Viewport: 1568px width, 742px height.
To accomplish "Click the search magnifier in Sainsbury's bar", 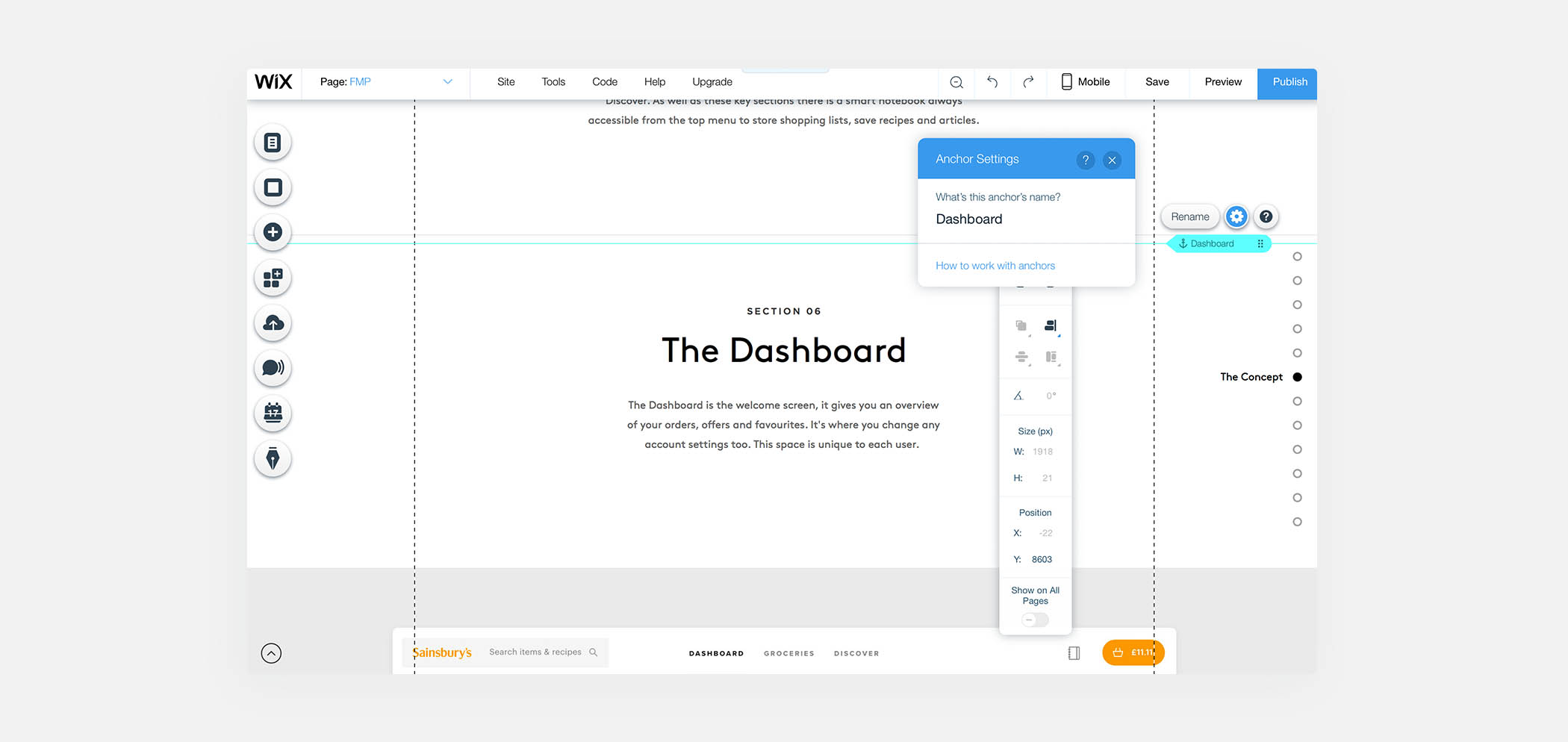I will (594, 652).
